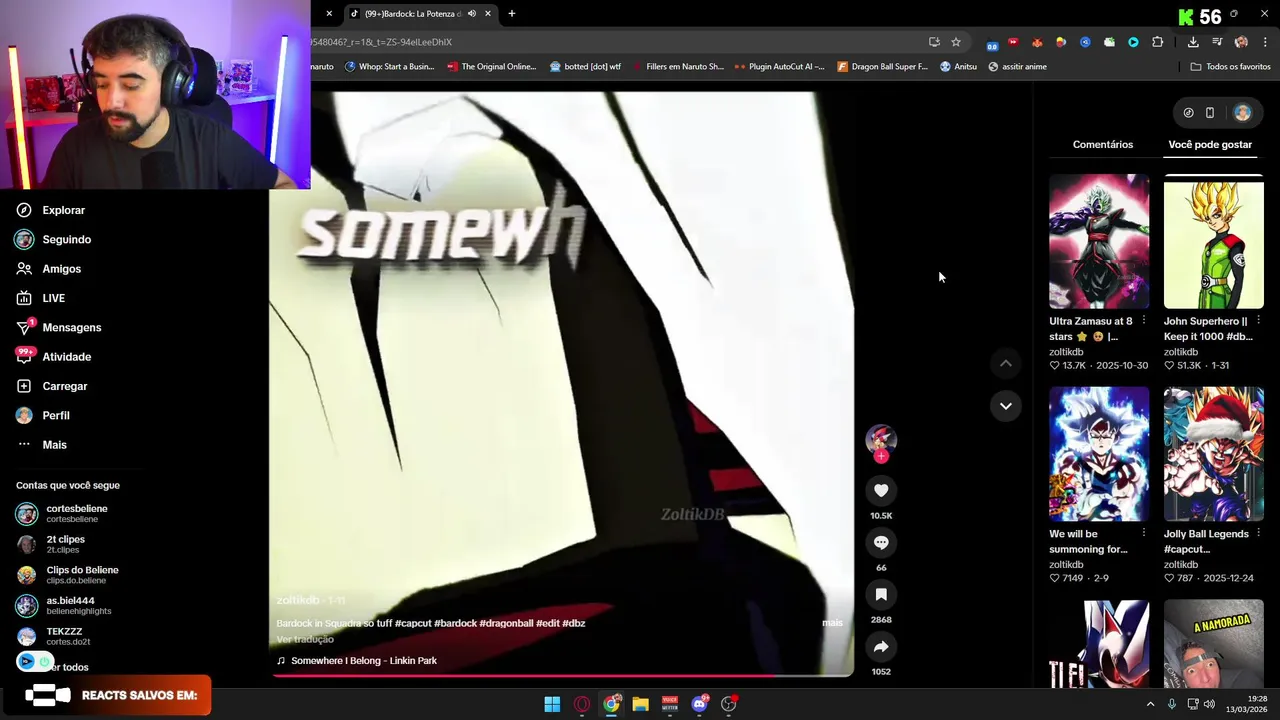
Task: Click Ver tradução under the caption
Action: coord(305,639)
